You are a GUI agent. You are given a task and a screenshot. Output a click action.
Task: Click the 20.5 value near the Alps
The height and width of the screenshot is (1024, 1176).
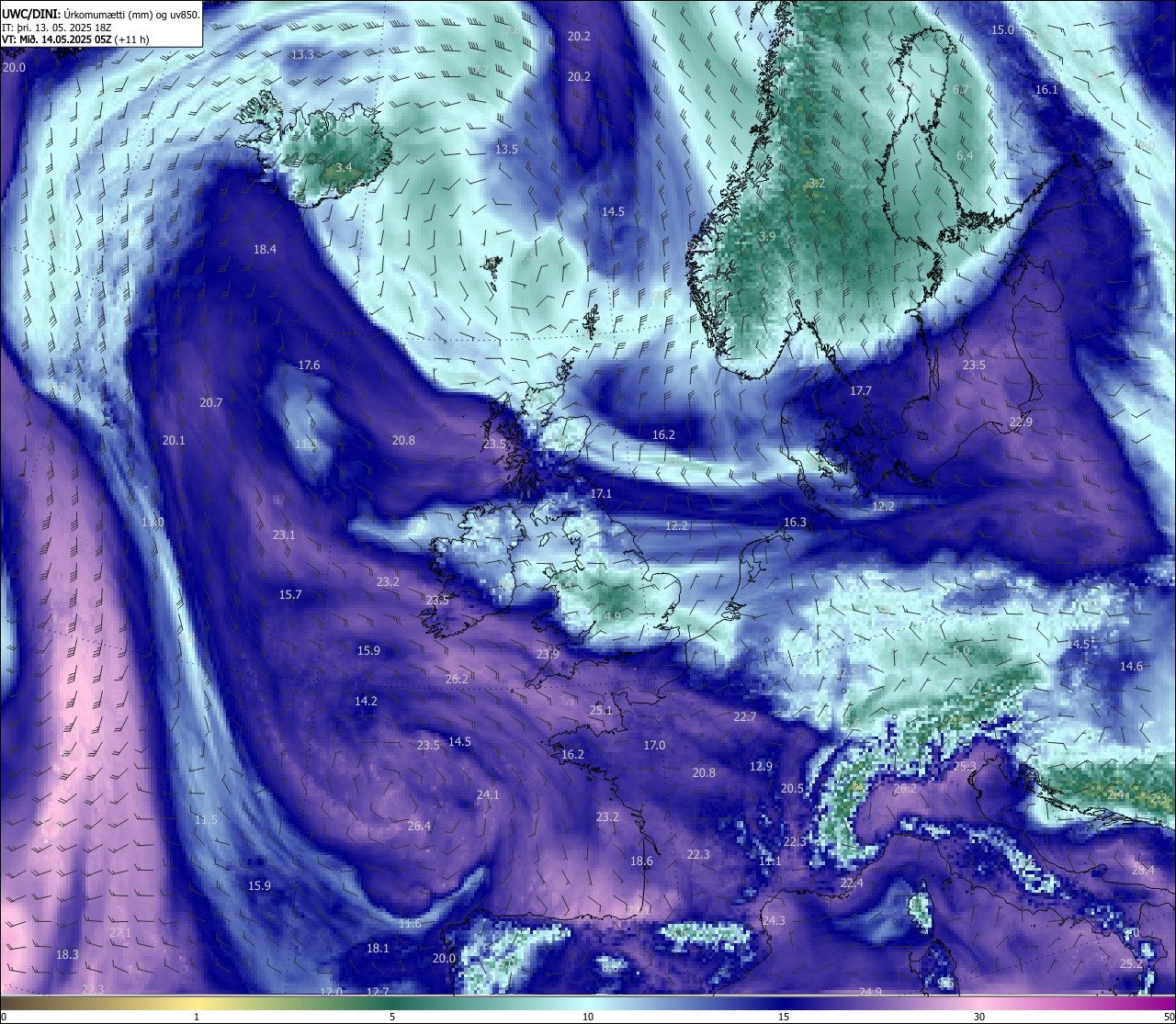pos(792,788)
